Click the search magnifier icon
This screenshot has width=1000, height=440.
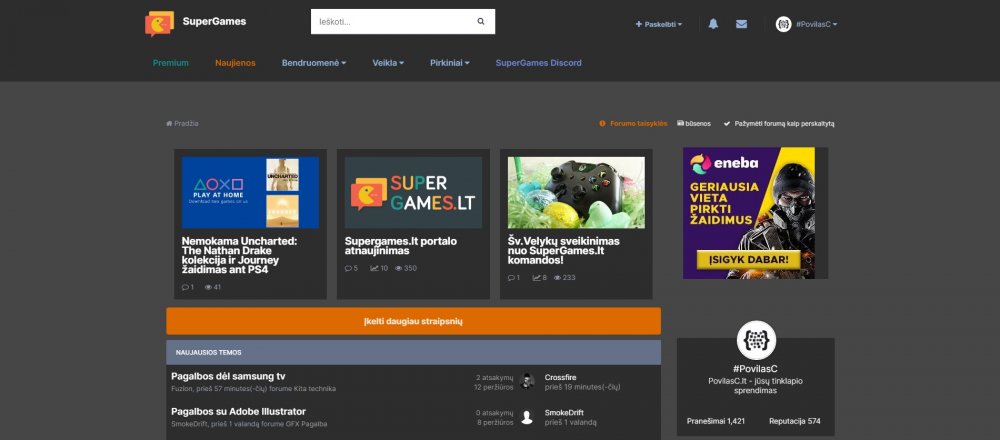pyautogui.click(x=481, y=22)
